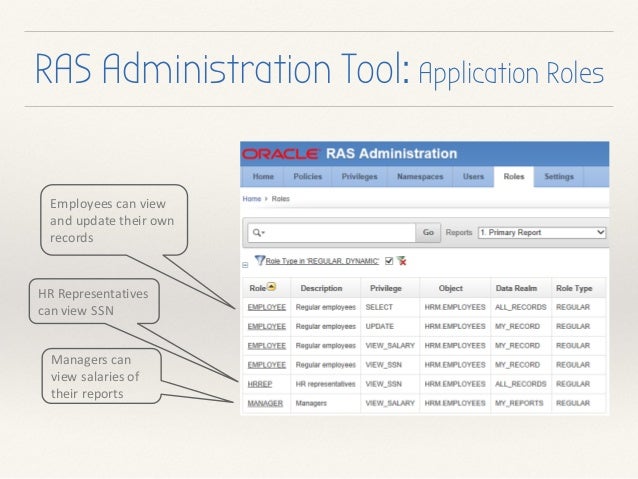Click the HR representatives description cell
This screenshot has height=479, width=638.
[x=326, y=384]
